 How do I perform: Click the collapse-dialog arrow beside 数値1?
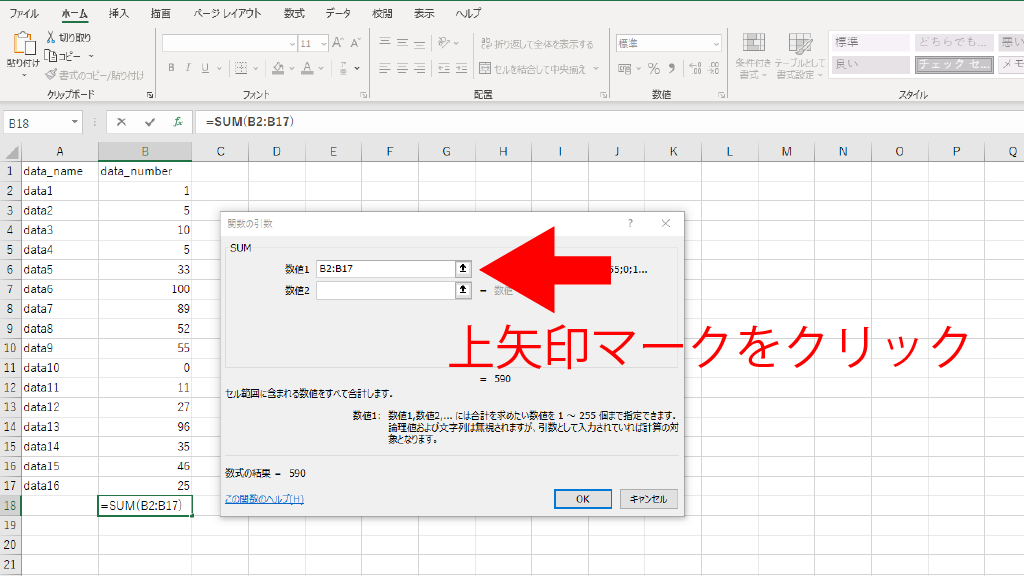tap(463, 268)
